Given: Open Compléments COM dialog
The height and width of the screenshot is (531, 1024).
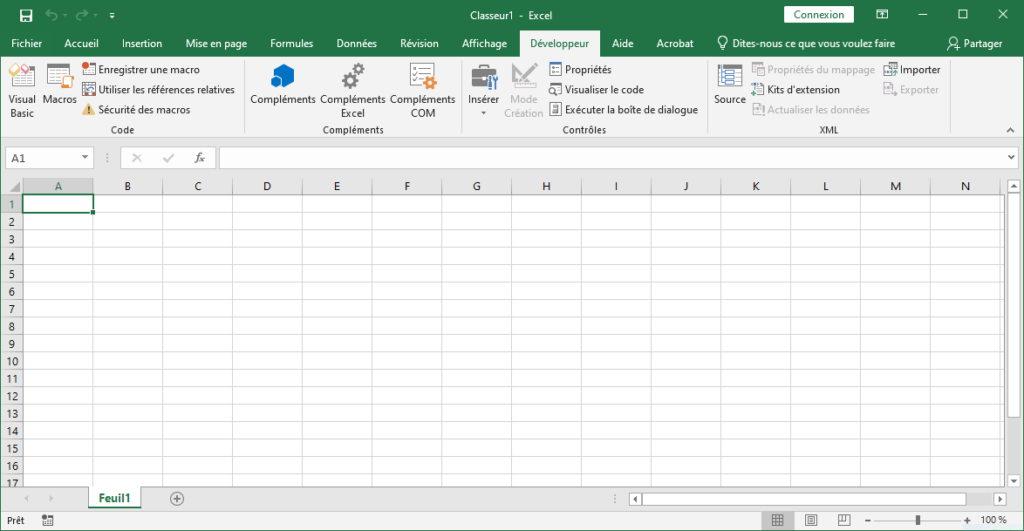Looking at the screenshot, I should click(x=423, y=91).
